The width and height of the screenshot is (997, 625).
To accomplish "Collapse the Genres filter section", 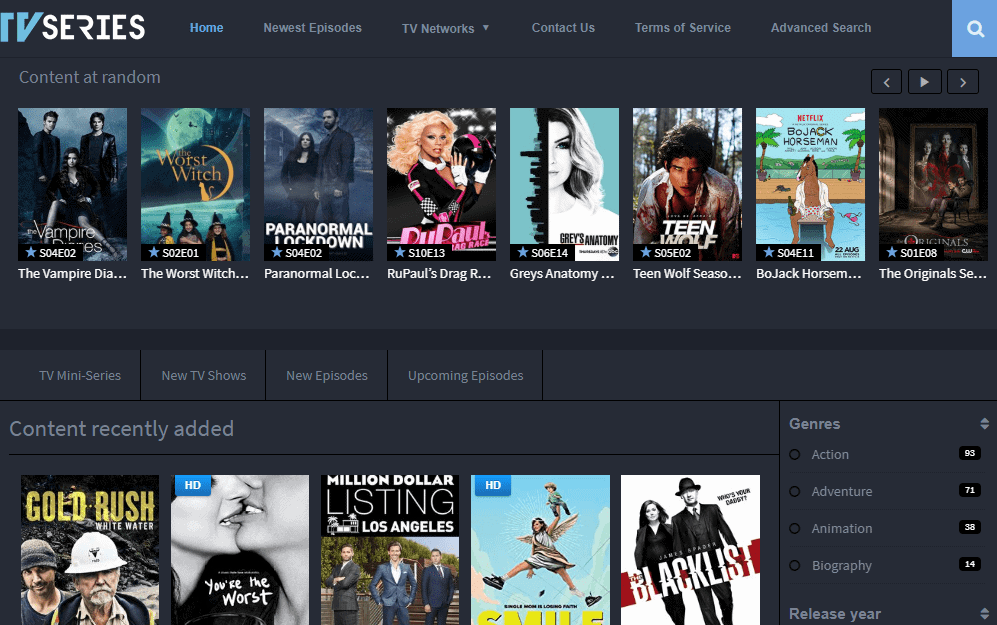I will click(984, 424).
